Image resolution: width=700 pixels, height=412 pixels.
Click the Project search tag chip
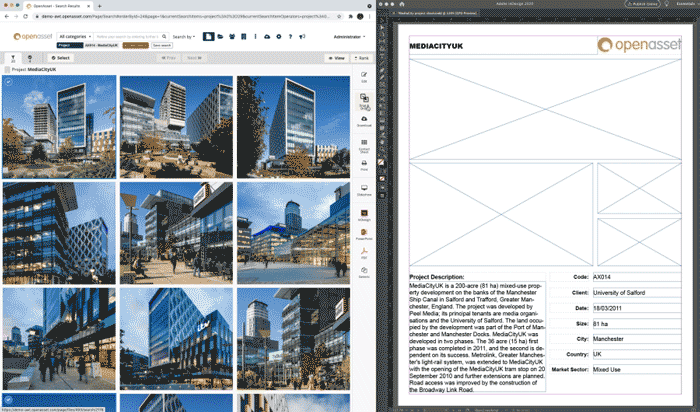70,46
